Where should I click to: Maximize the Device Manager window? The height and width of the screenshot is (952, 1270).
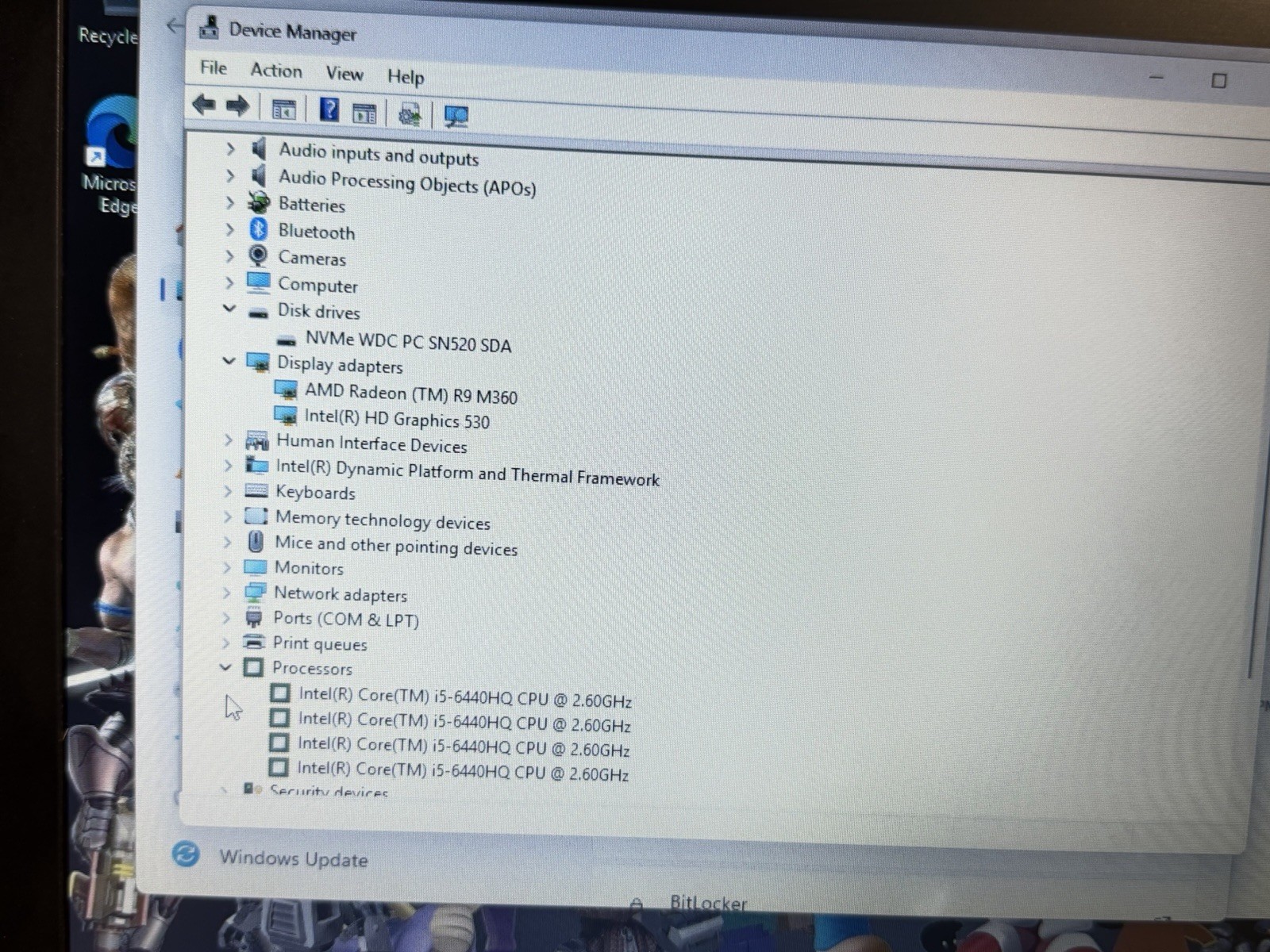point(1219,80)
